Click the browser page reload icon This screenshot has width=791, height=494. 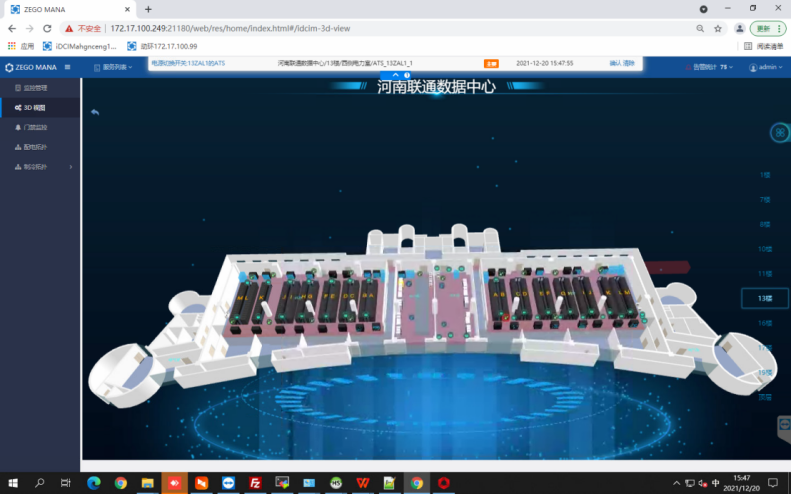(47, 28)
